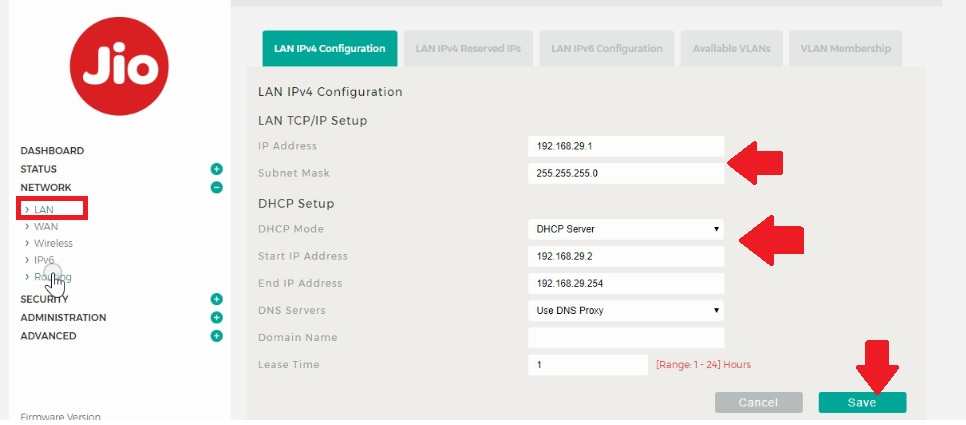
Task: Click the Cancel button
Action: point(758,402)
